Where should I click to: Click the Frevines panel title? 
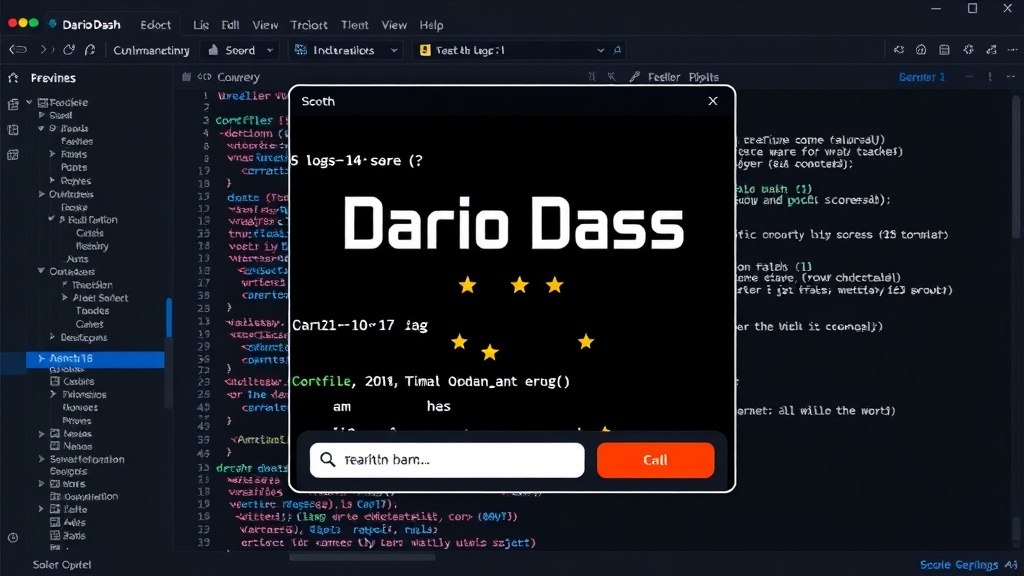coord(53,78)
